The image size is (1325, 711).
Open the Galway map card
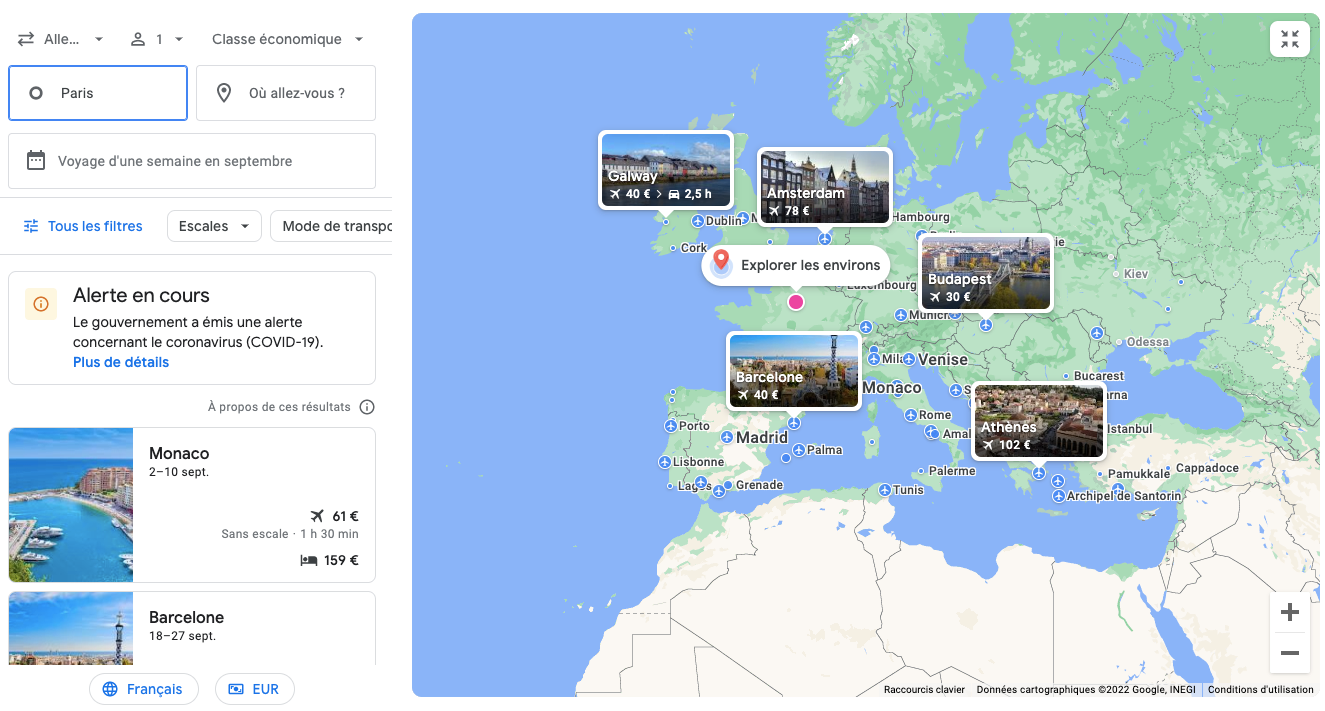[x=666, y=170]
